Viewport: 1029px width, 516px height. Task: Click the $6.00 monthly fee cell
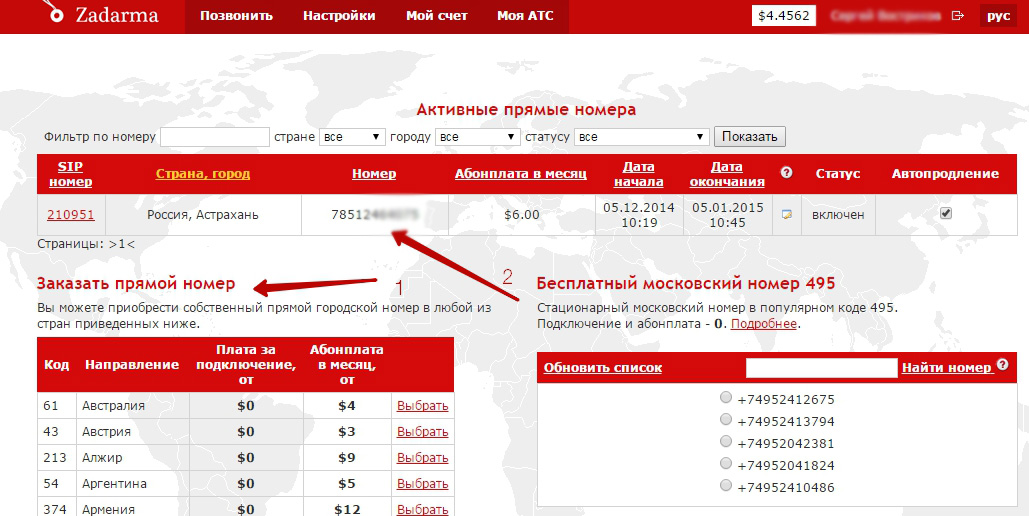tap(522, 215)
